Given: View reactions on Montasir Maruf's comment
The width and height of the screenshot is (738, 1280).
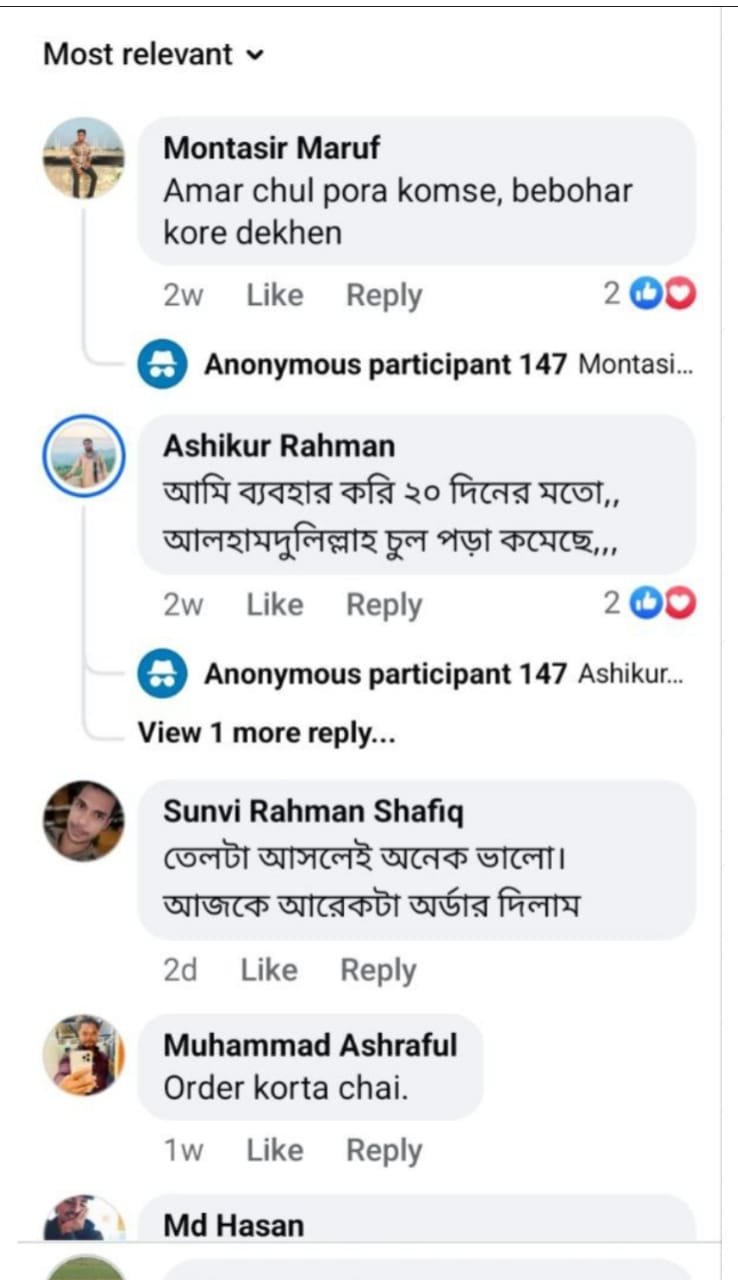Looking at the screenshot, I should tap(650, 294).
